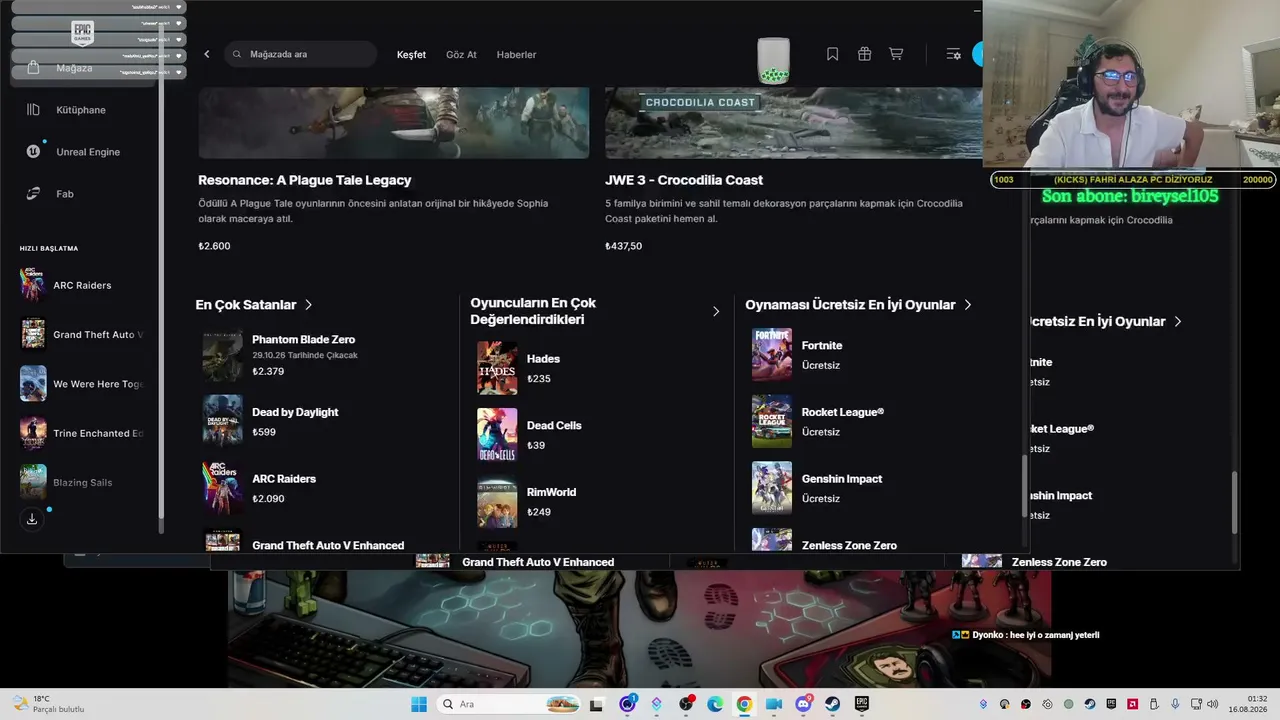Open the shopping cart icon
Screen dimensions: 1280x720
click(x=896, y=54)
